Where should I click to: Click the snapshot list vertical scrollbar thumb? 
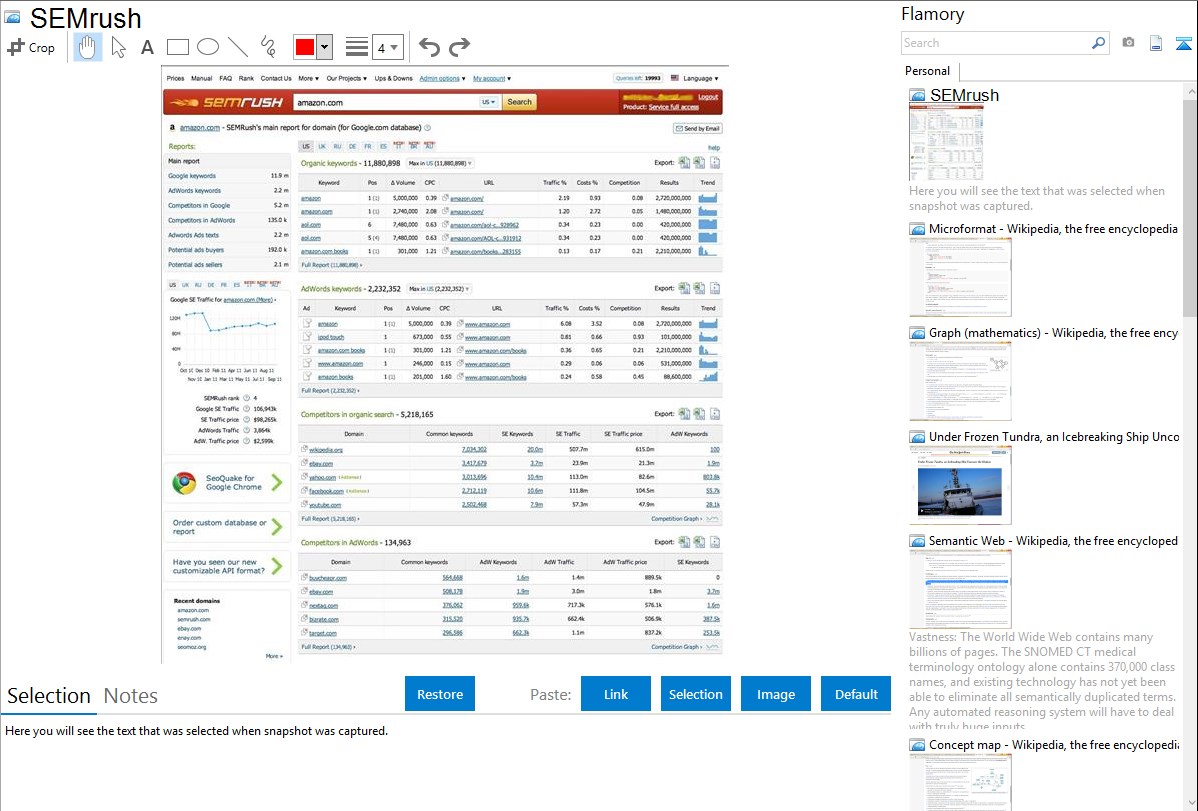(x=1190, y=206)
